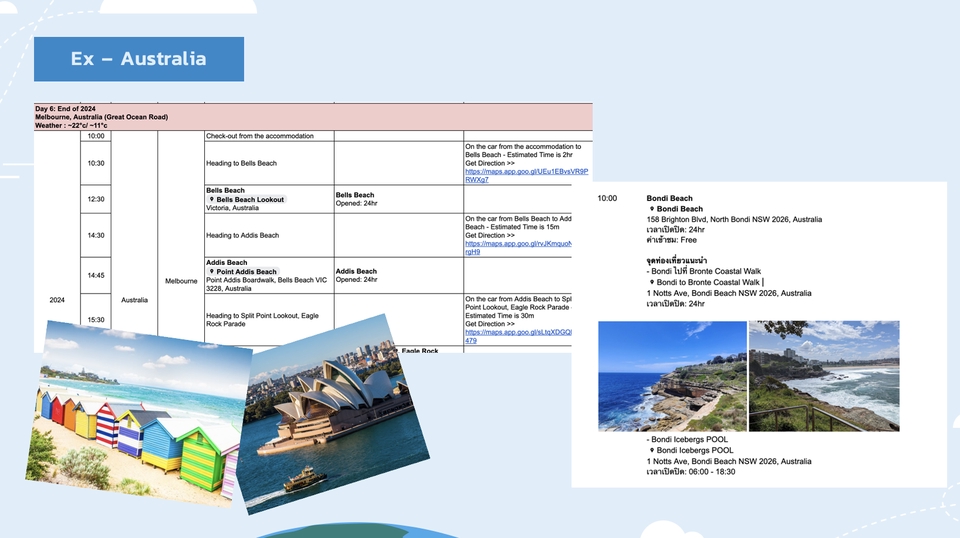Select the rocky coastal cliff photo
The image size is (960, 538).
click(x=672, y=376)
